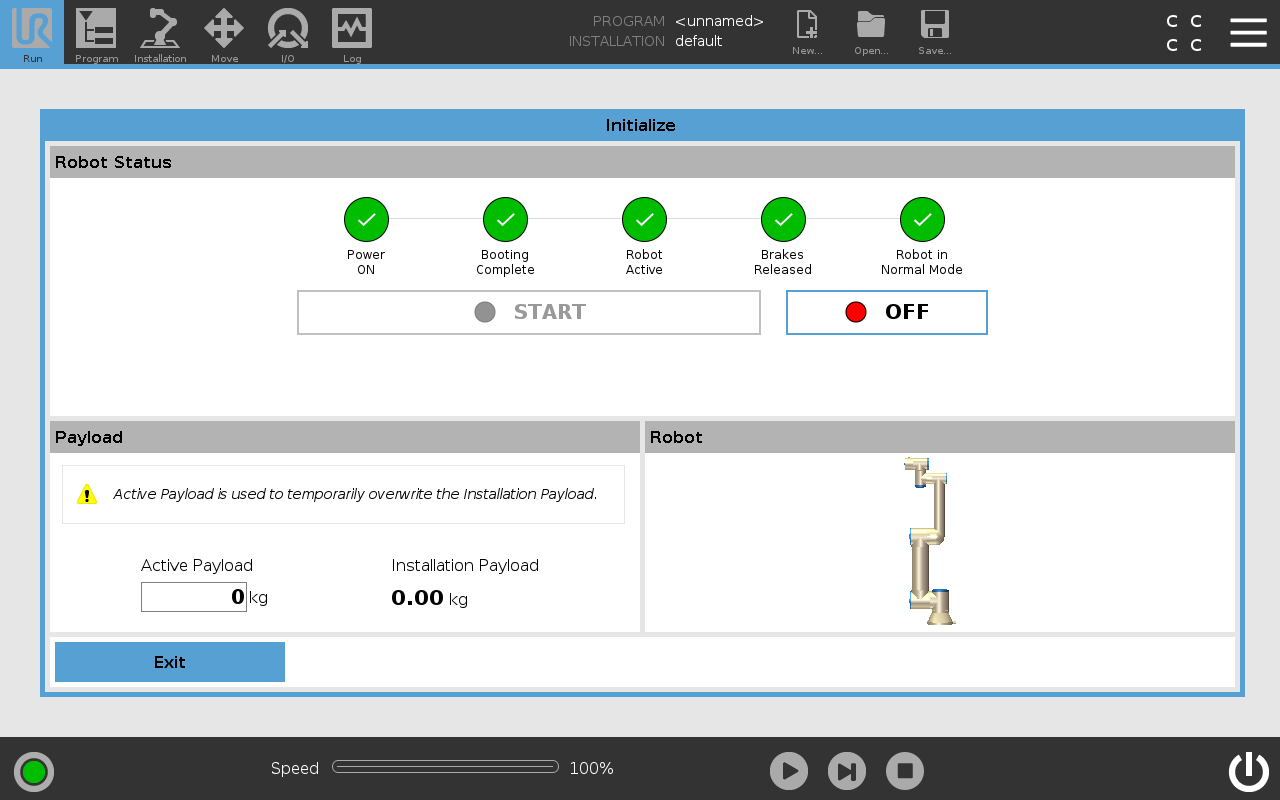Open the Installation tab
The width and height of the screenshot is (1280, 800).
pyautogui.click(x=160, y=32)
